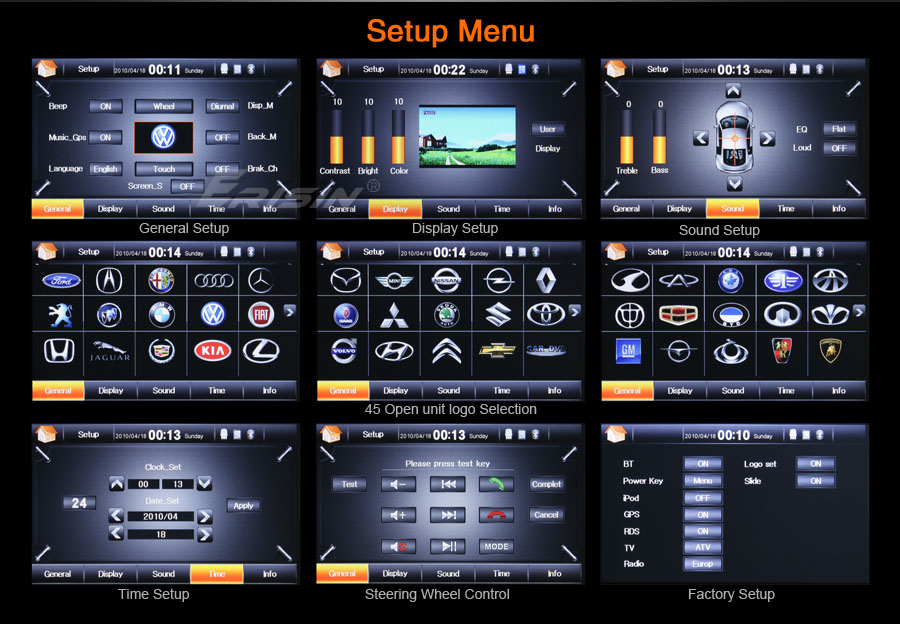Assign the play/pause steering key

pyautogui.click(x=448, y=547)
